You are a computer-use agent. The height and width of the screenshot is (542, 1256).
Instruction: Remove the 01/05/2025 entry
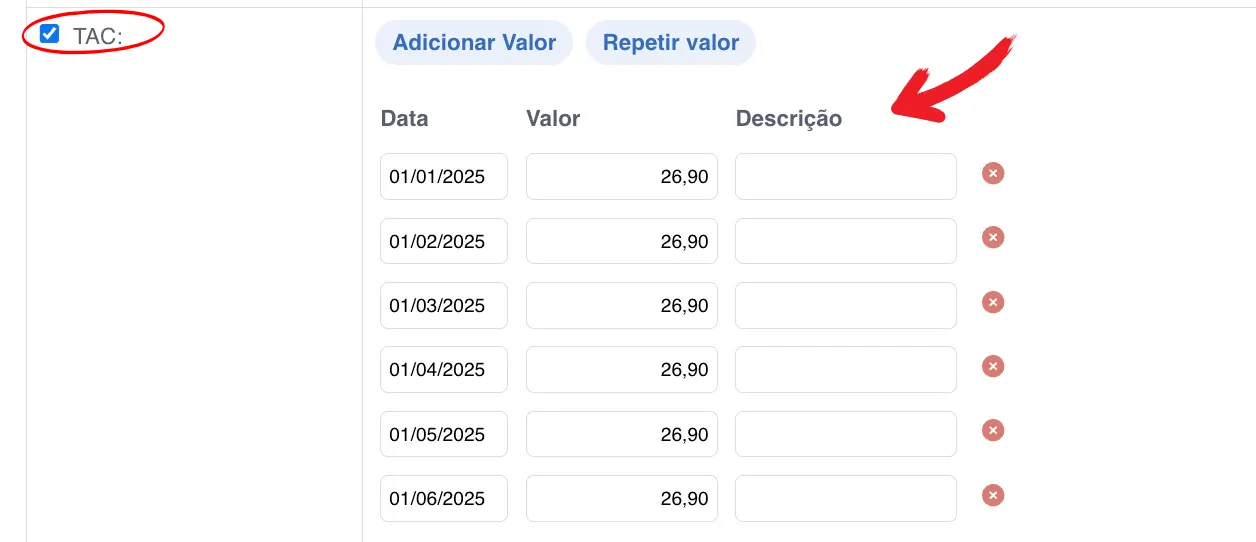pyautogui.click(x=993, y=431)
